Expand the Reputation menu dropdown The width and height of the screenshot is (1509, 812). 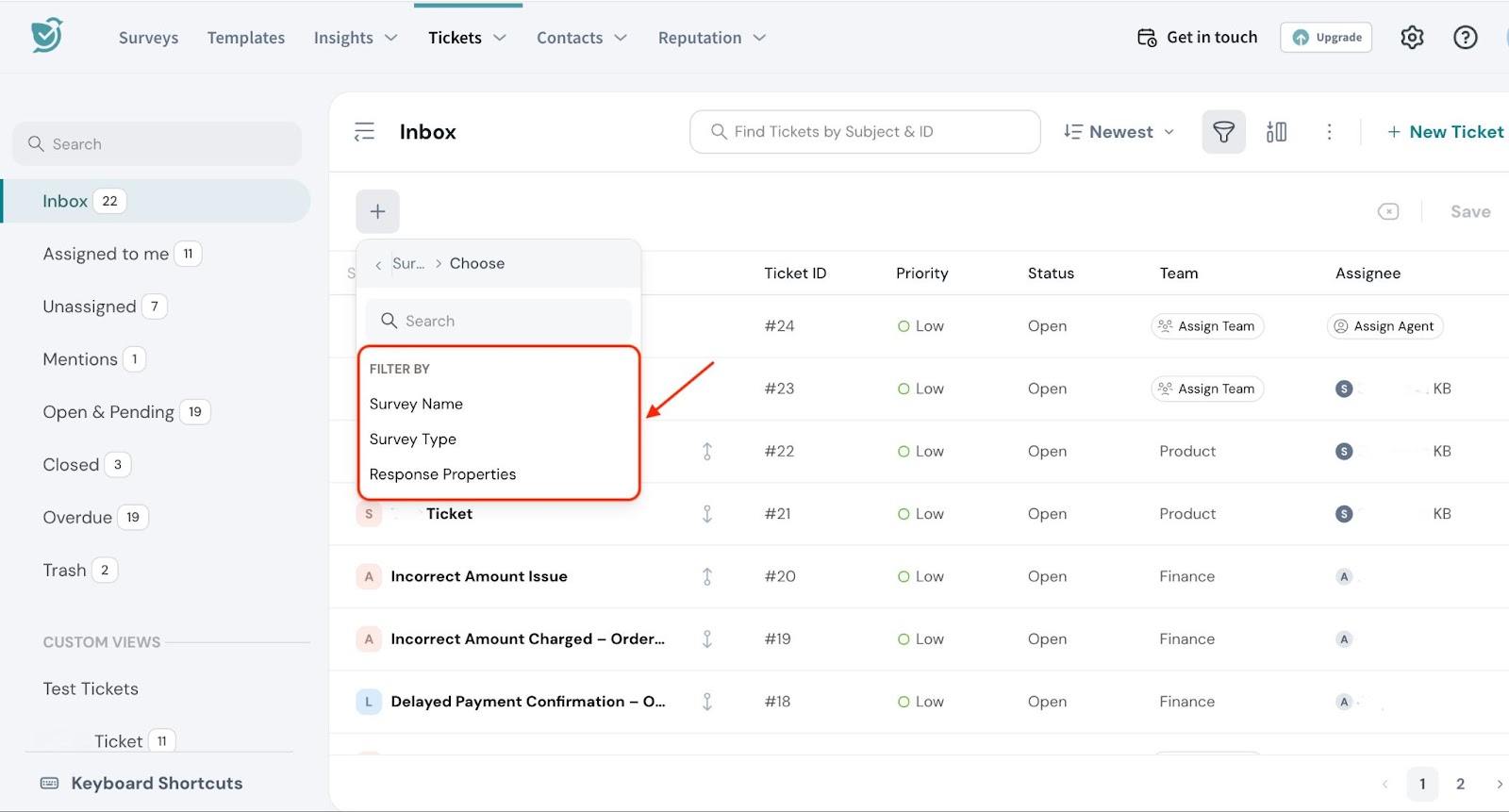pos(712,38)
